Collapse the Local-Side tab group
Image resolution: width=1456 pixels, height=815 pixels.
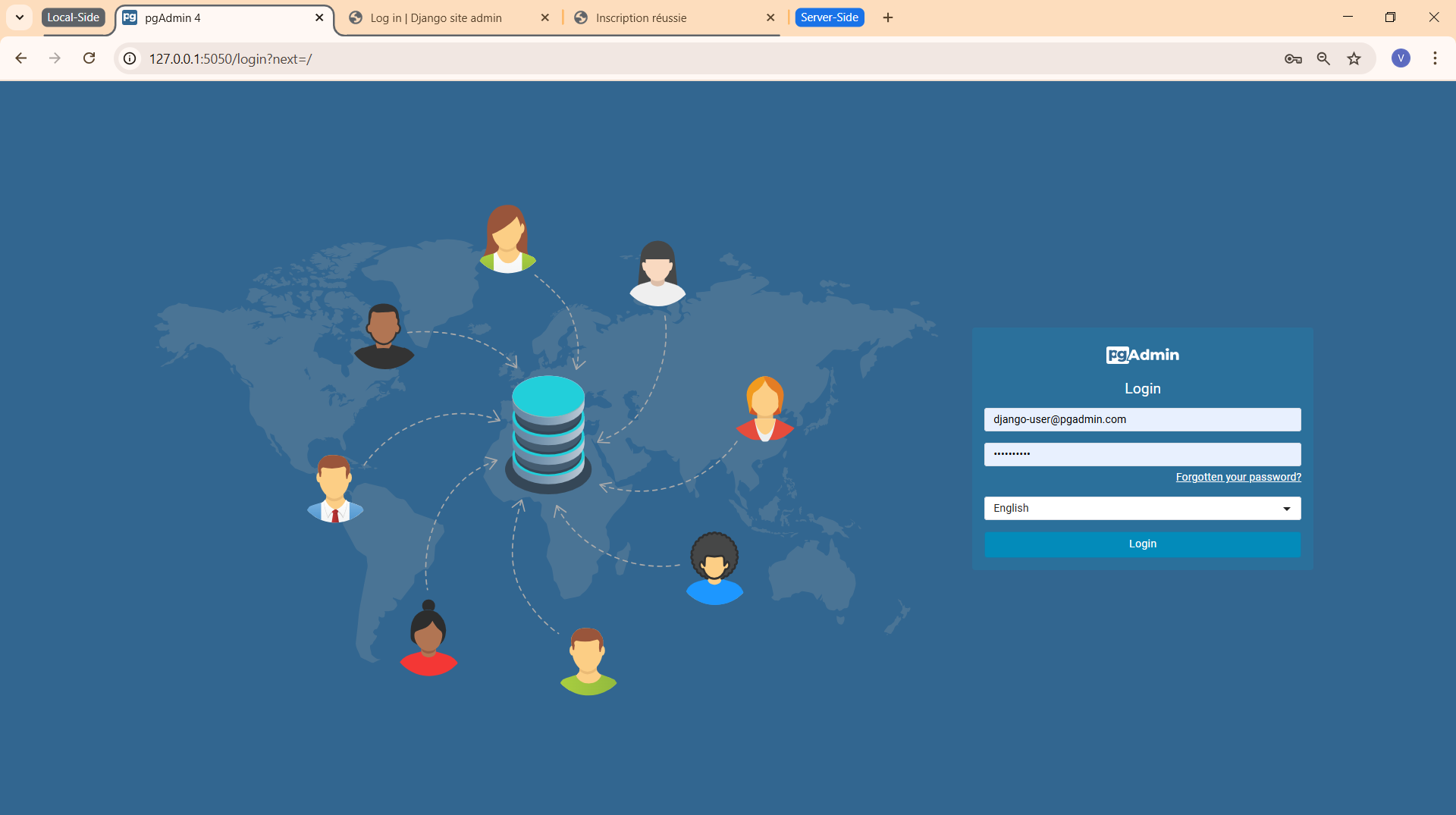click(x=74, y=17)
